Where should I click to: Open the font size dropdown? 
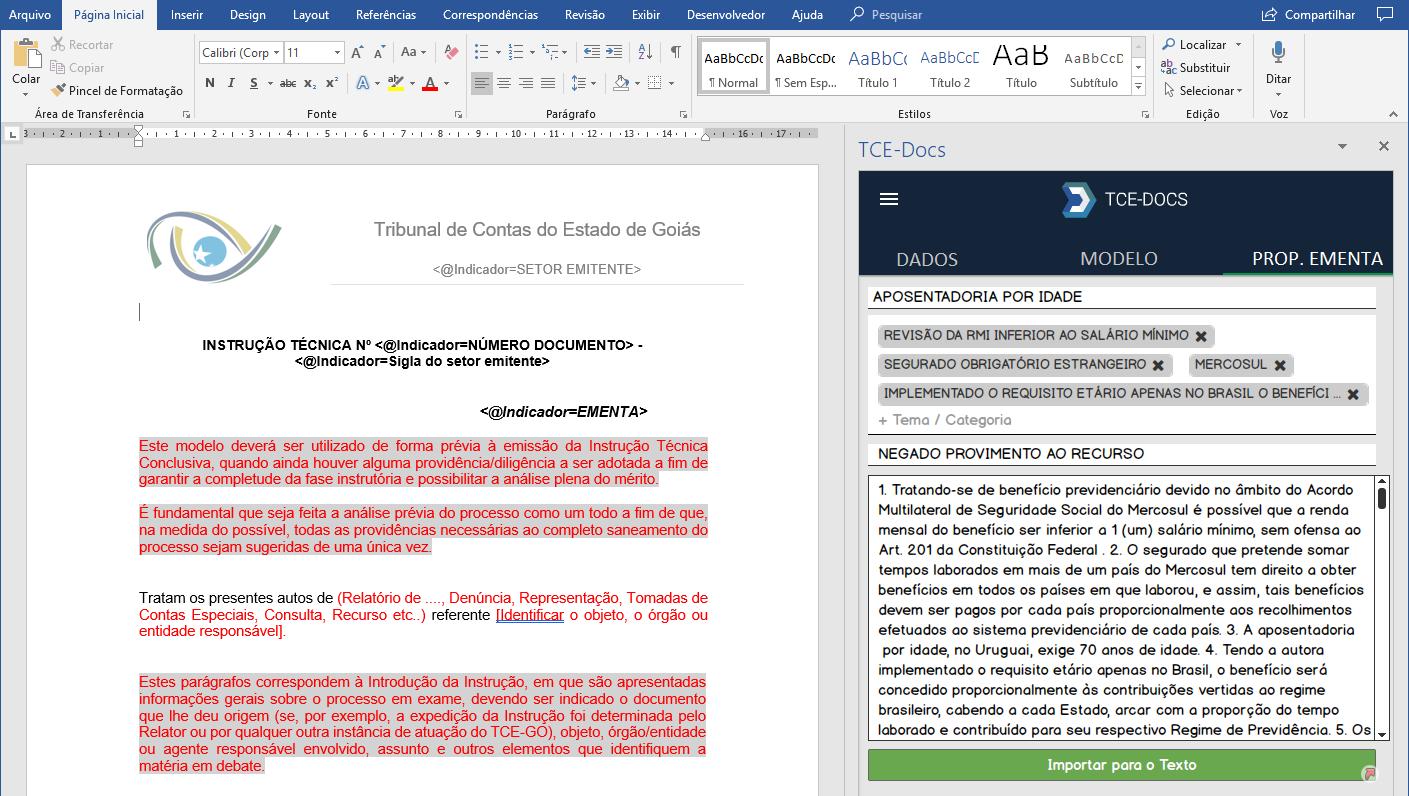point(338,53)
